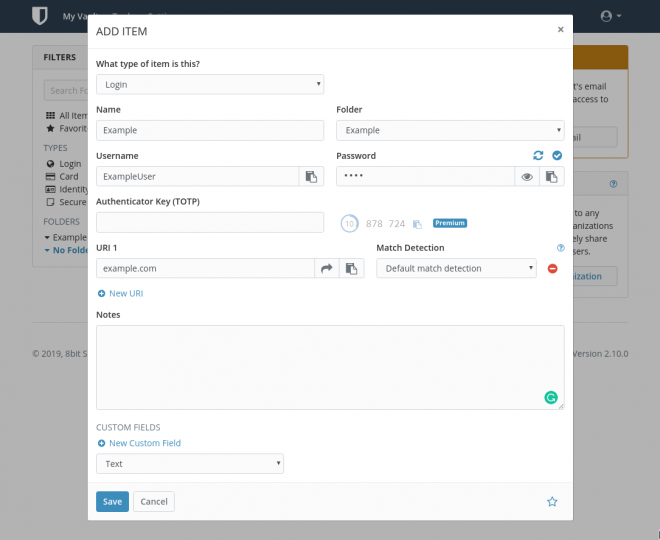Open custom field type dropdown showing Text
660x540 pixels.
[190, 463]
